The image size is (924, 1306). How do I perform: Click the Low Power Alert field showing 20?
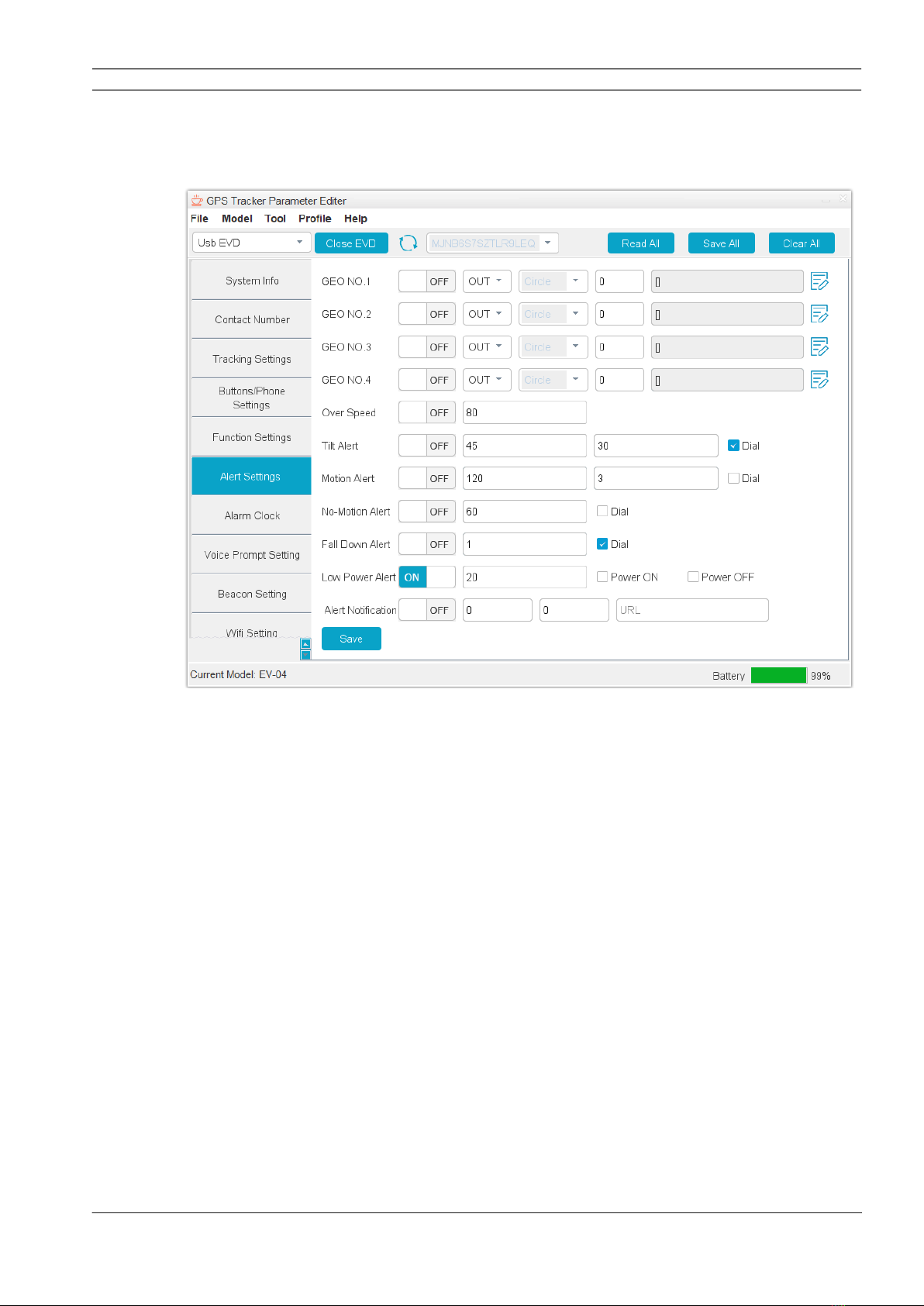coord(525,577)
